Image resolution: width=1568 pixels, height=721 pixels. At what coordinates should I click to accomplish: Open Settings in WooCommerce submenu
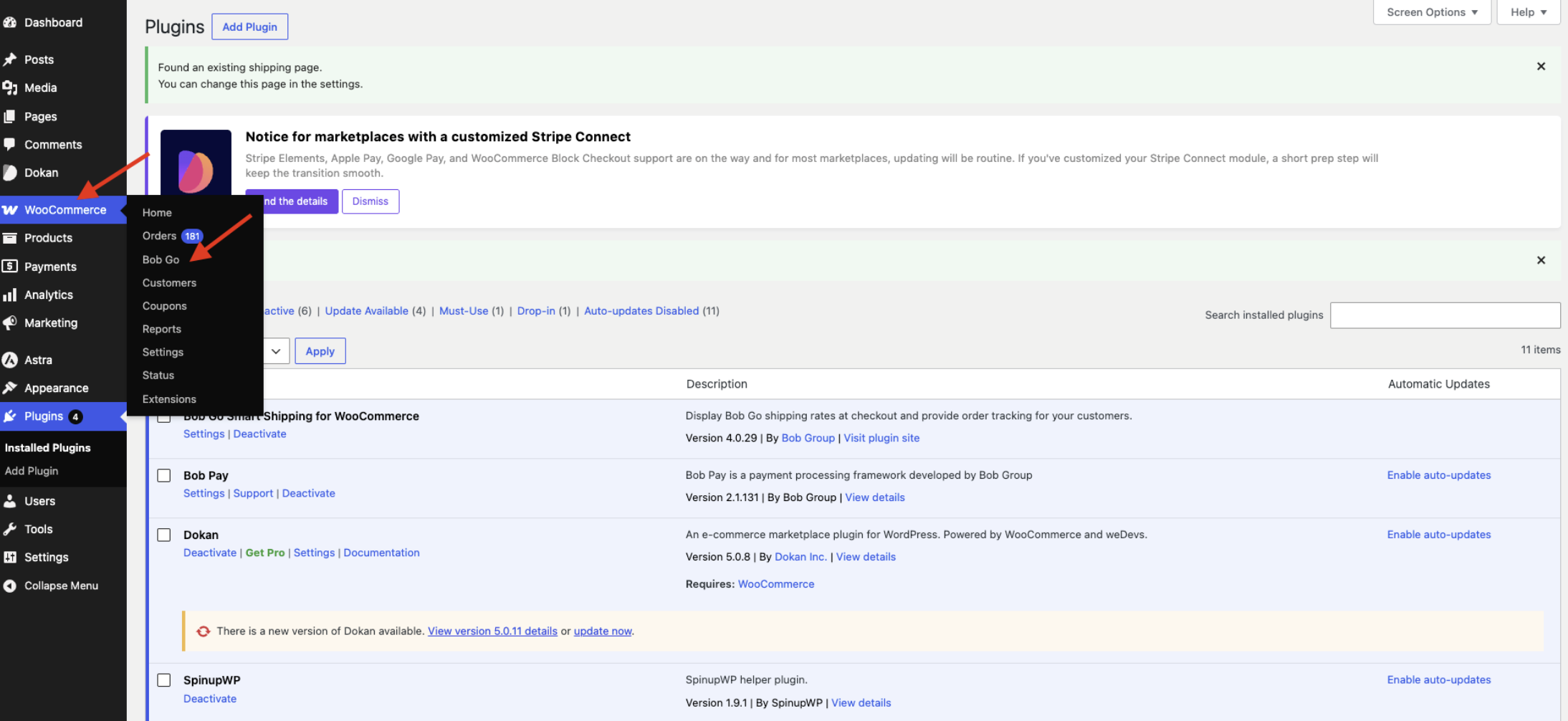[x=163, y=352]
